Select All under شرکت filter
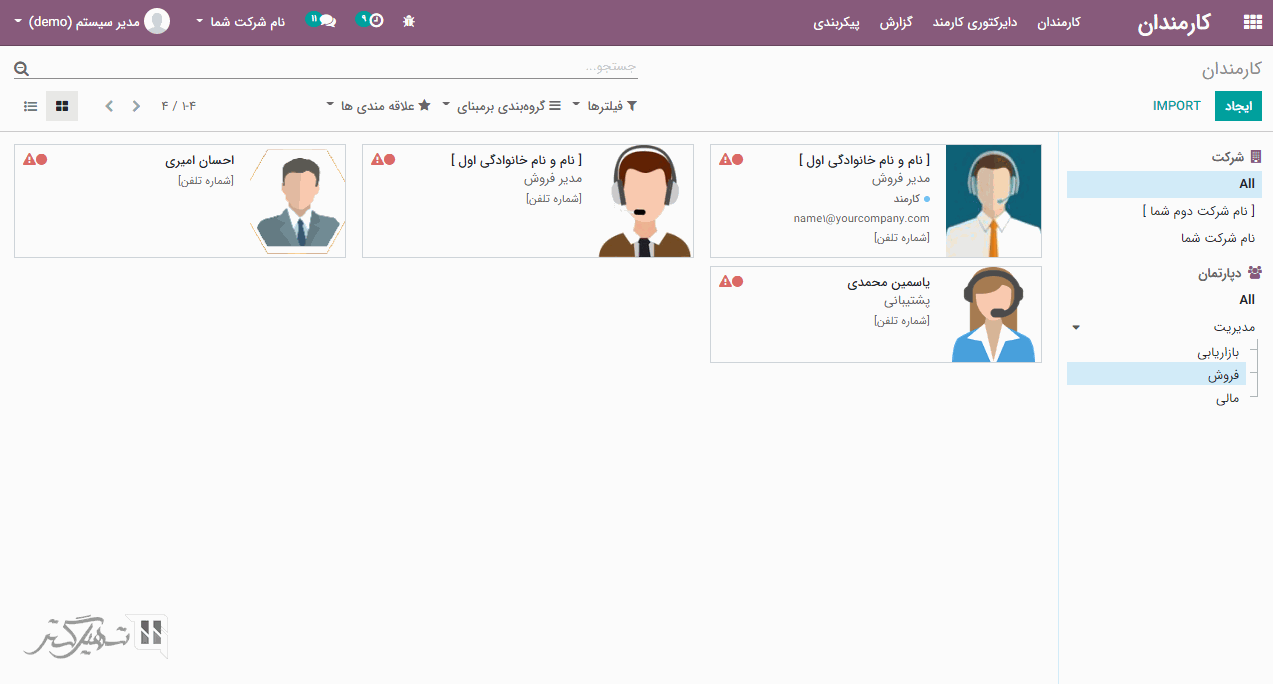This screenshot has width=1273, height=684. [x=1246, y=184]
